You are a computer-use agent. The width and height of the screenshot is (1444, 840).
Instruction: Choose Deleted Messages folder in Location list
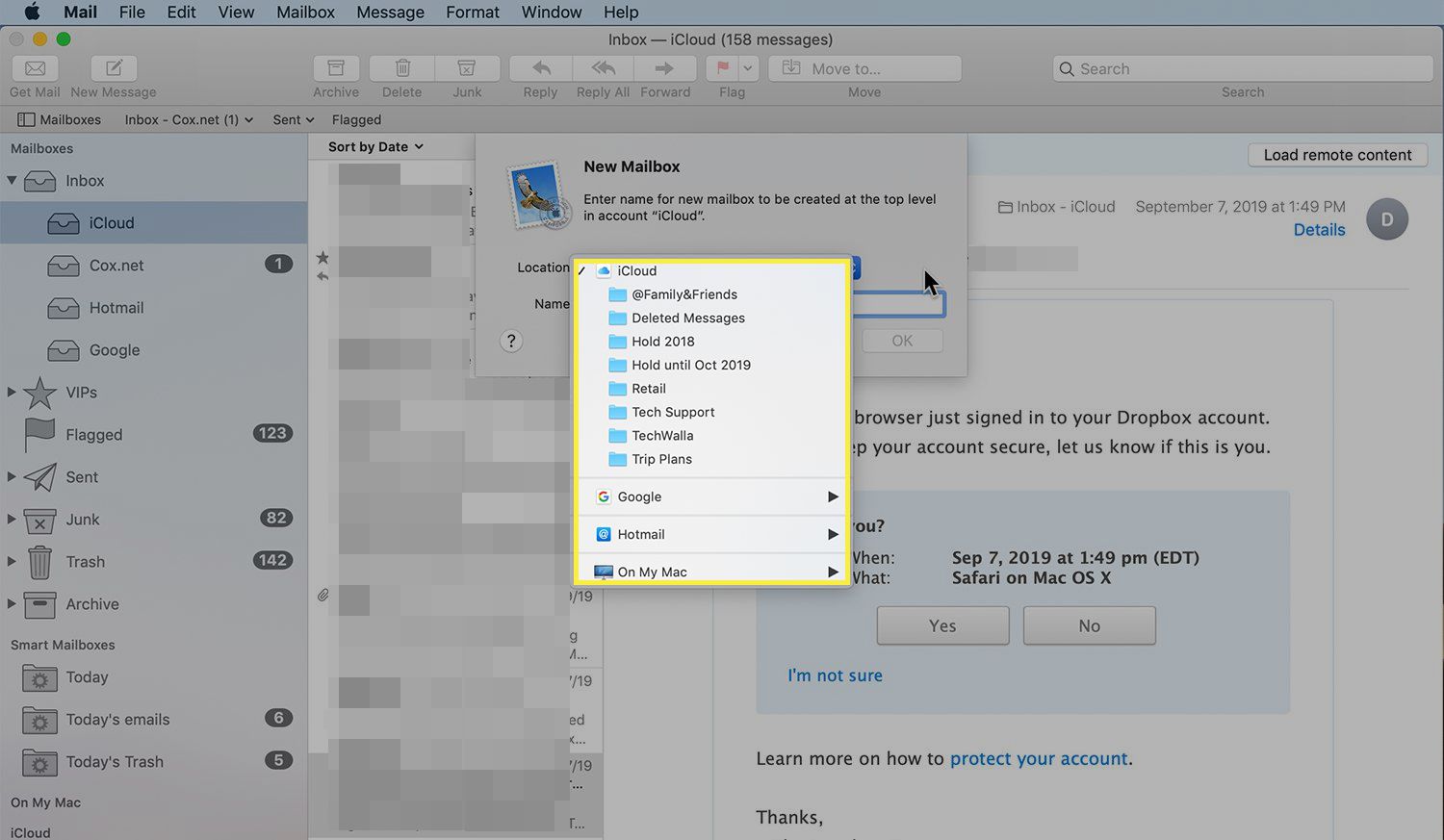(x=710, y=318)
